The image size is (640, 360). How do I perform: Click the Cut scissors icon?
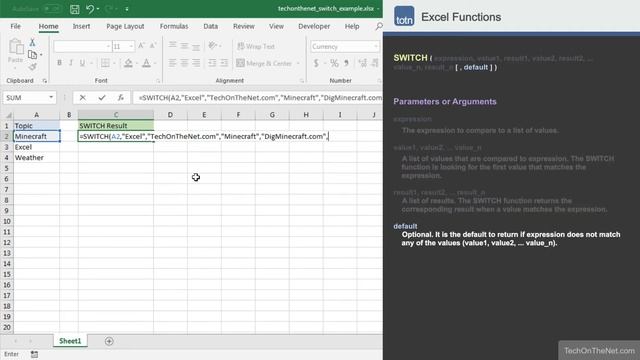click(x=32, y=42)
